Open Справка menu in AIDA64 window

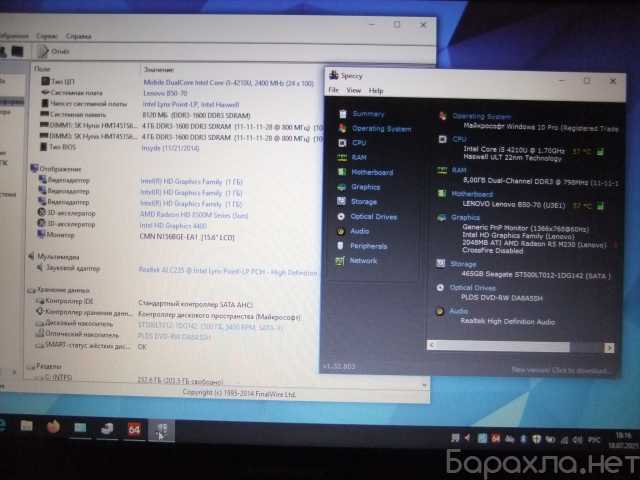tap(78, 36)
